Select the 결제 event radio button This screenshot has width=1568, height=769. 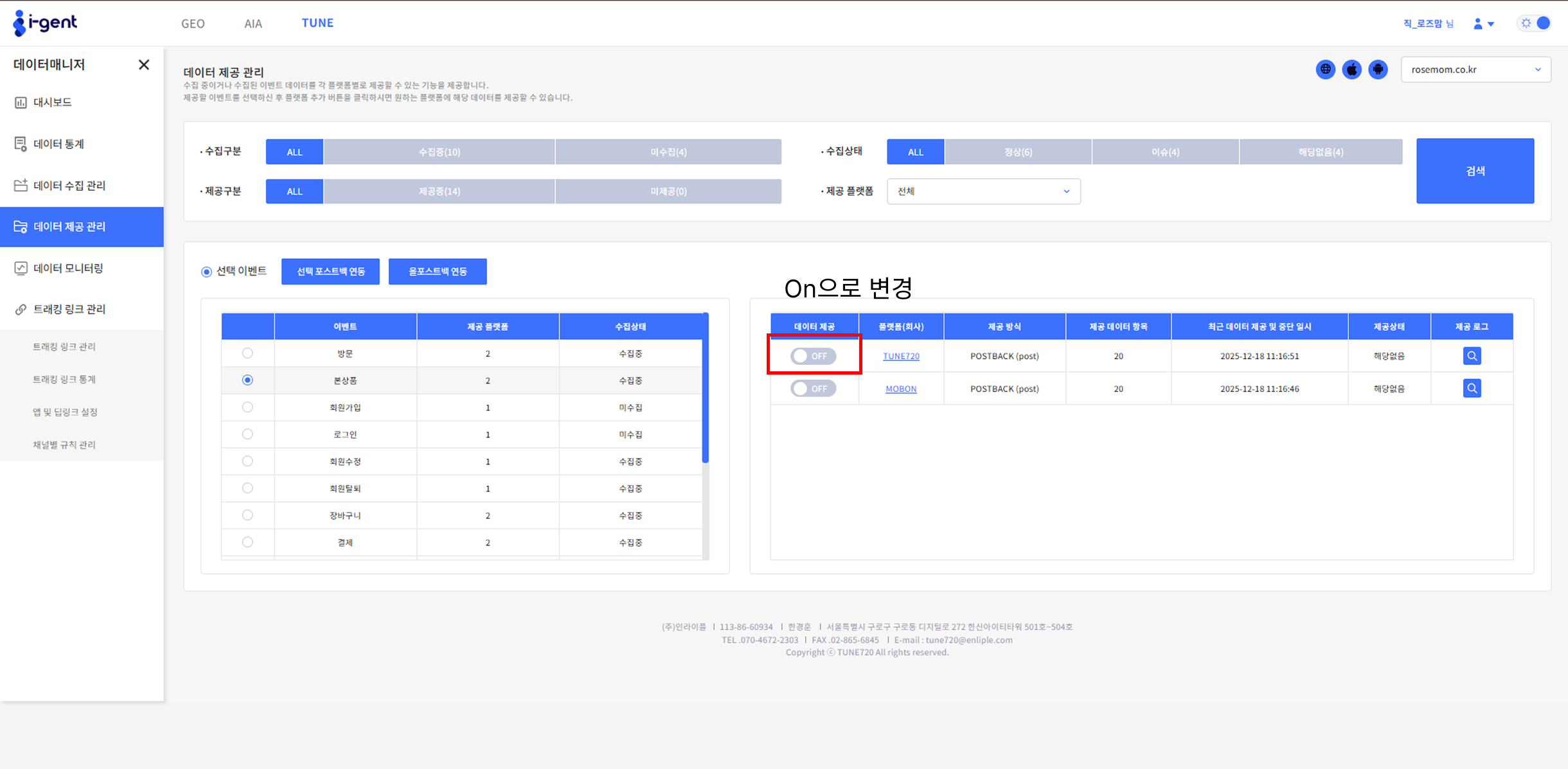247,542
